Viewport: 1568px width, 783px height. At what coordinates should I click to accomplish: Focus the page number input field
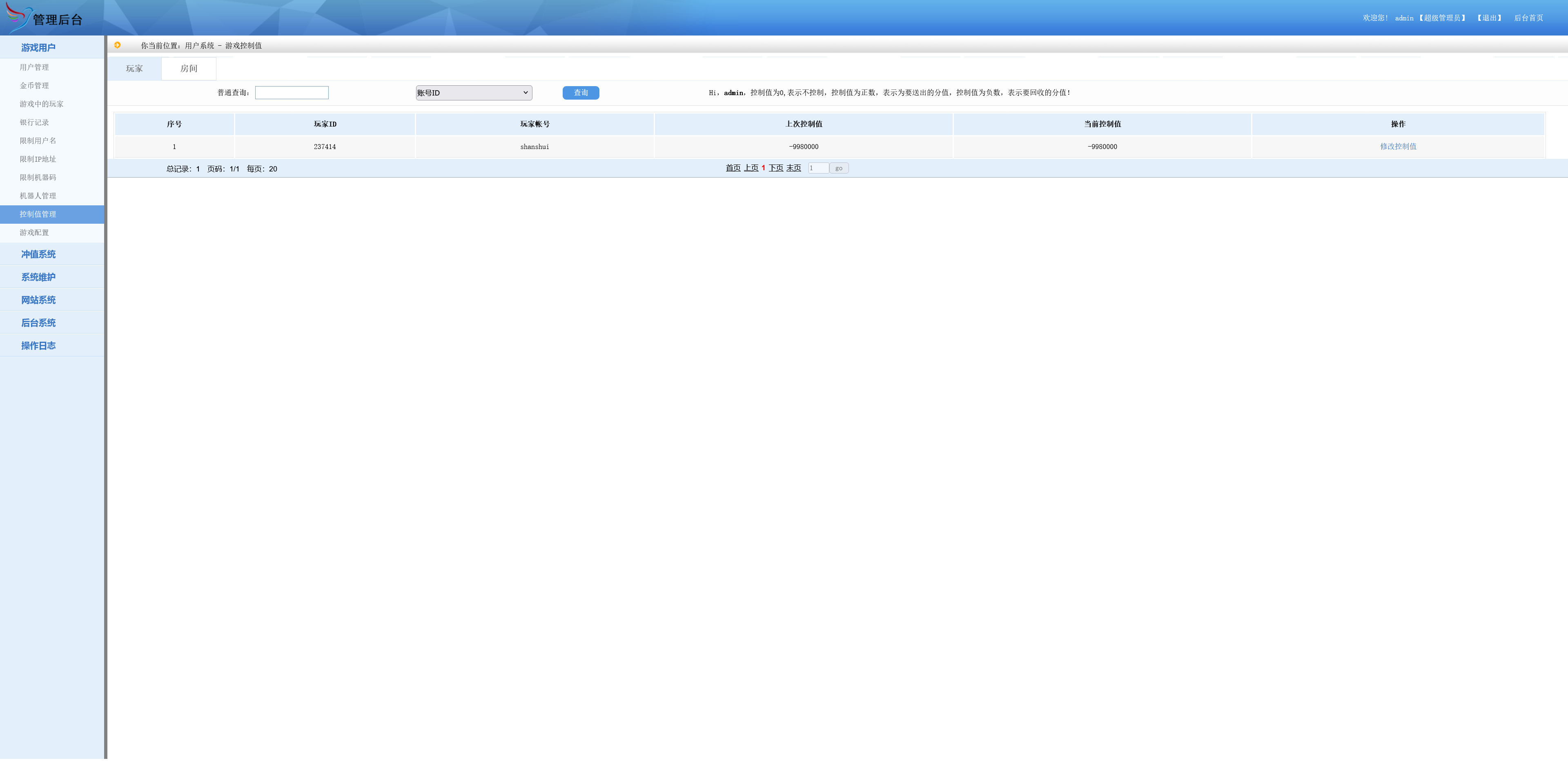coord(818,168)
